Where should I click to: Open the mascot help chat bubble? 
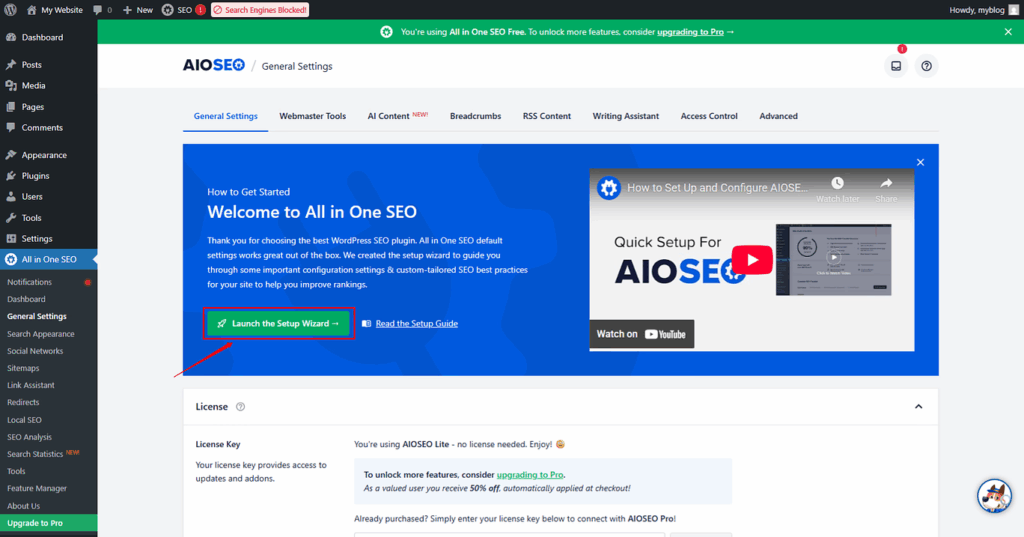pos(993,495)
